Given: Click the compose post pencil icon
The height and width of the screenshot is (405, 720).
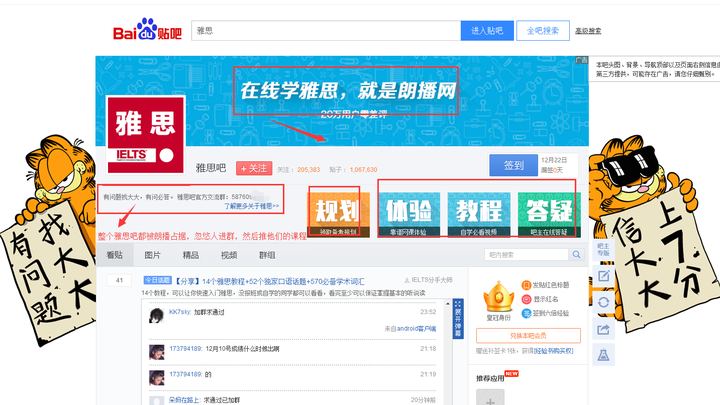Looking at the screenshot, I should click(x=603, y=276).
